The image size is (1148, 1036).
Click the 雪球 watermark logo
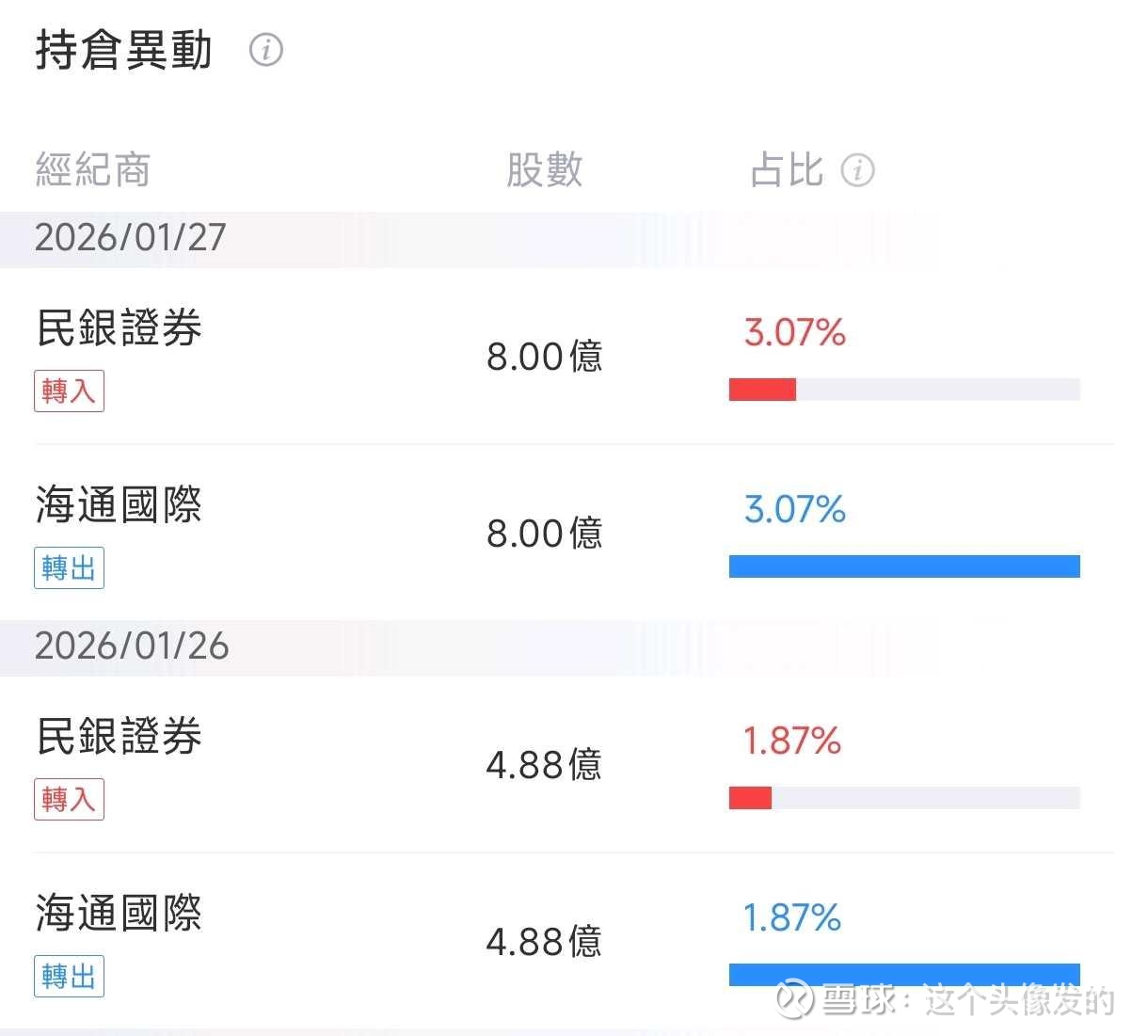click(x=792, y=998)
